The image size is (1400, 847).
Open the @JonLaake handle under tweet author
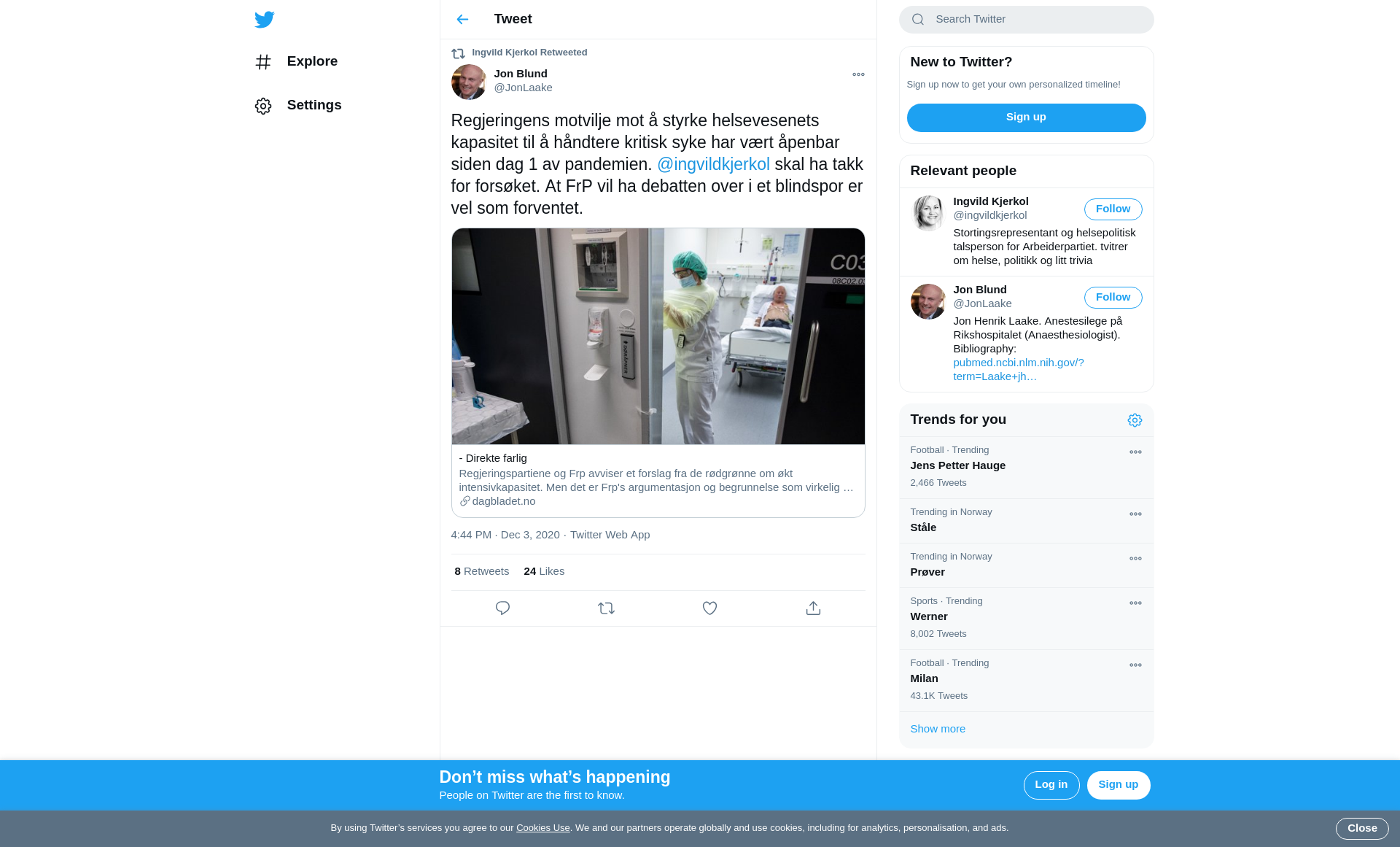click(x=523, y=88)
